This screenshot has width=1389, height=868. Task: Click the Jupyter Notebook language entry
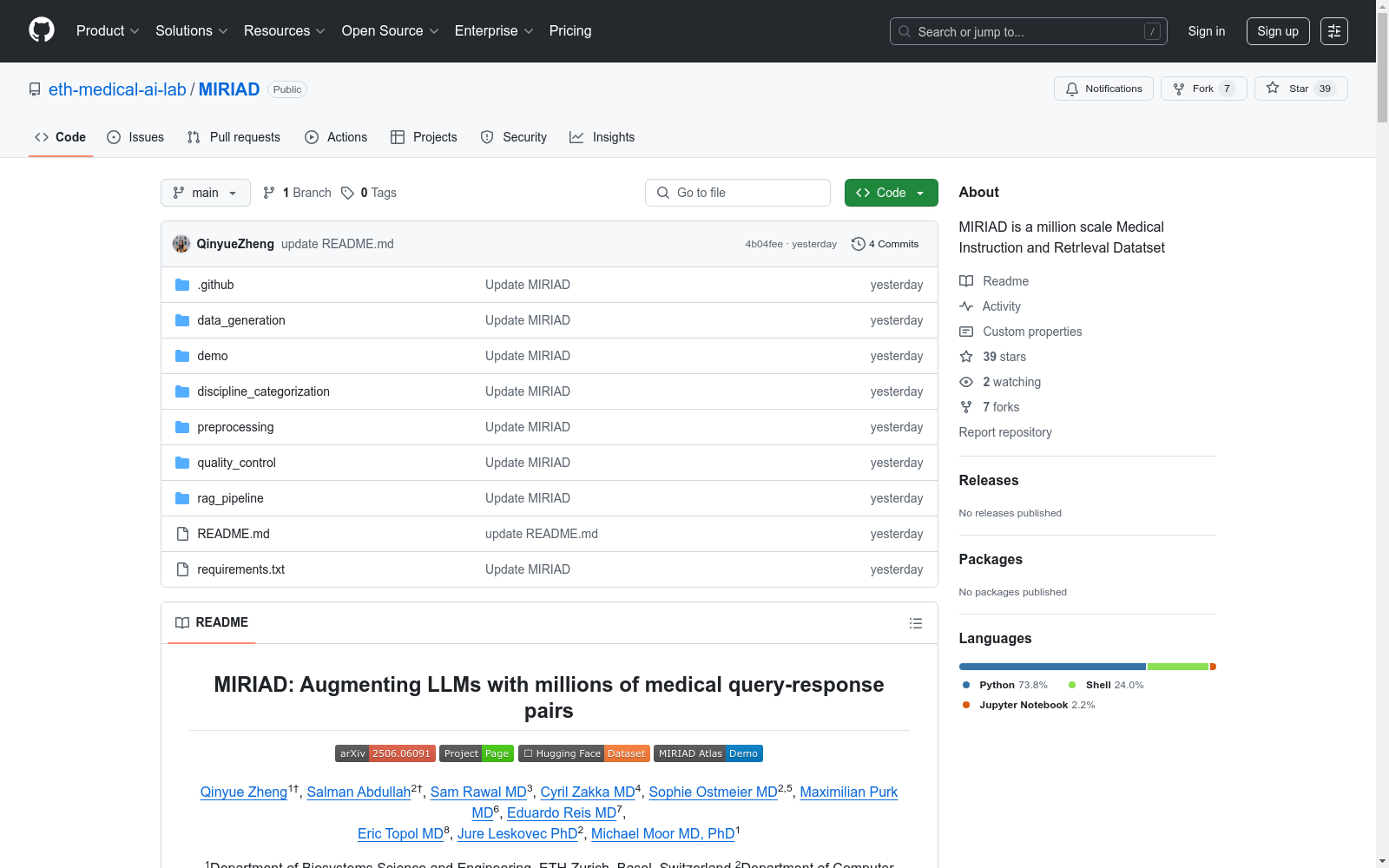[x=1029, y=705]
